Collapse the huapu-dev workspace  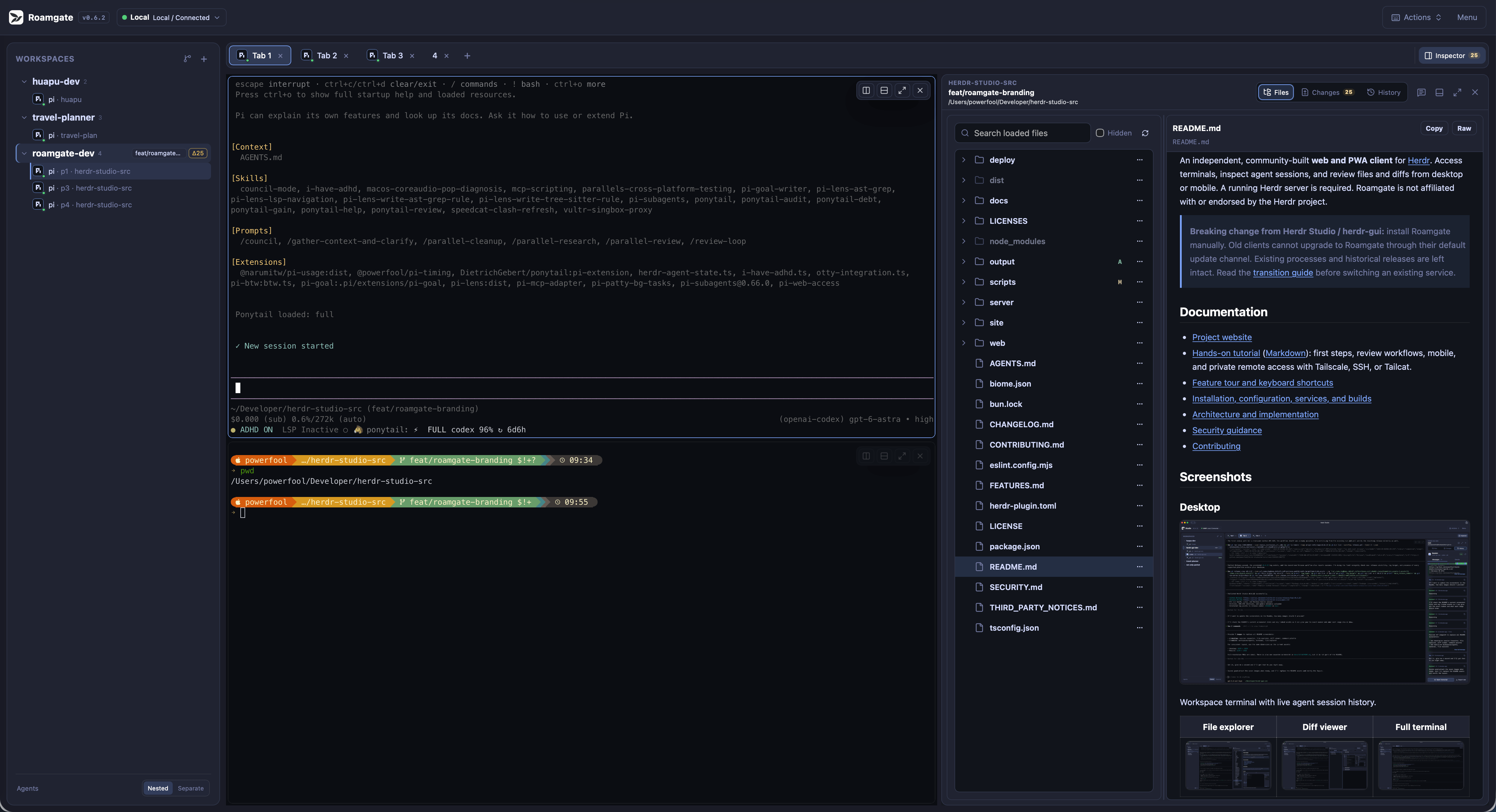pos(24,81)
